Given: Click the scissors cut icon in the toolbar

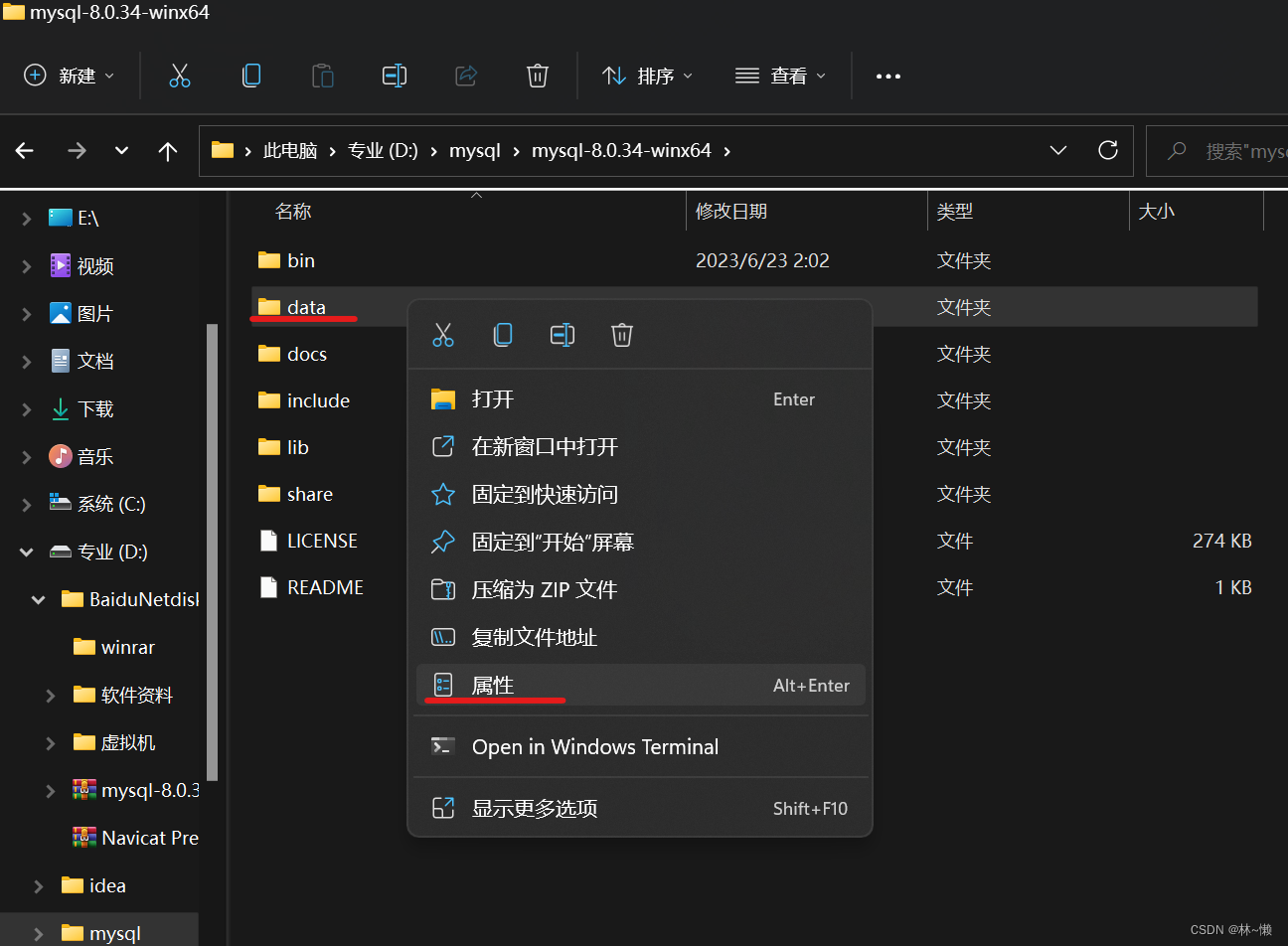Looking at the screenshot, I should click(x=180, y=77).
